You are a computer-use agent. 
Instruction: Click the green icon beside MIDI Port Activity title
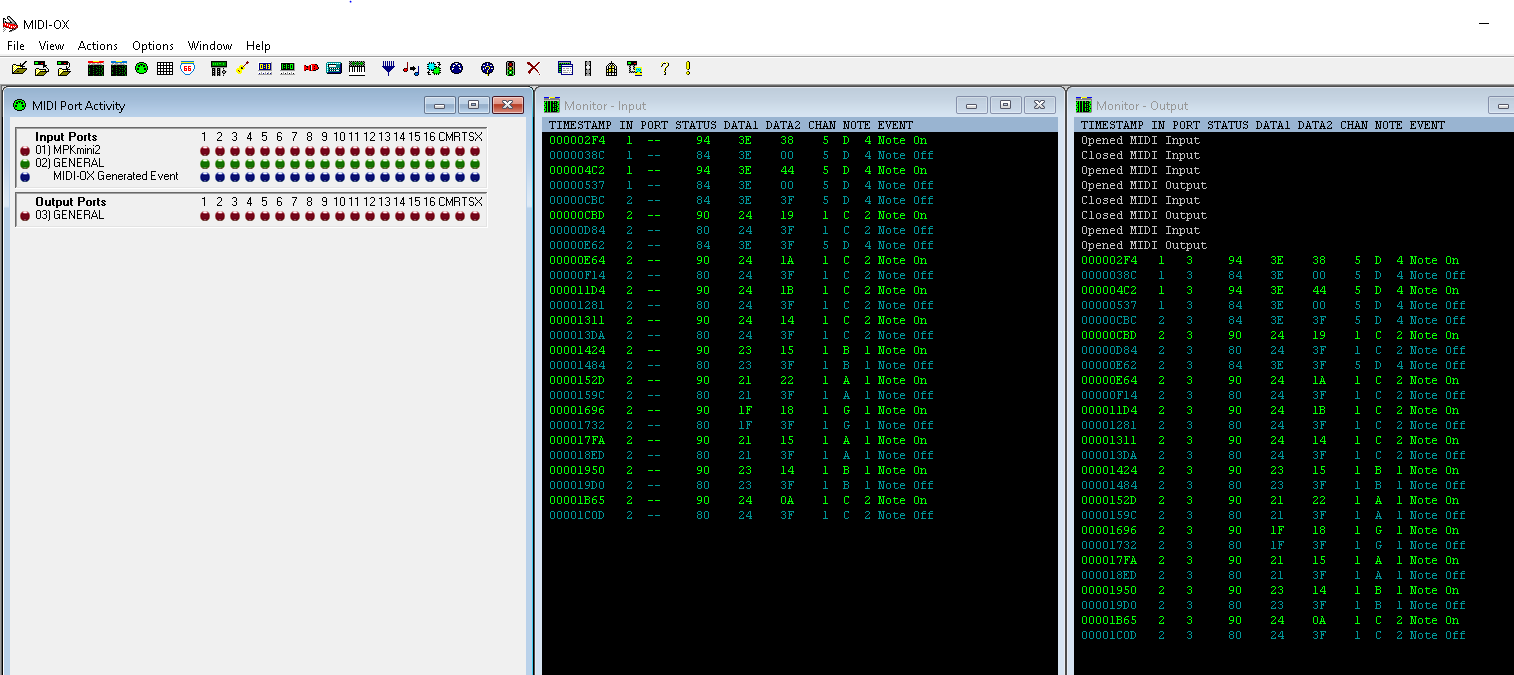(19, 105)
